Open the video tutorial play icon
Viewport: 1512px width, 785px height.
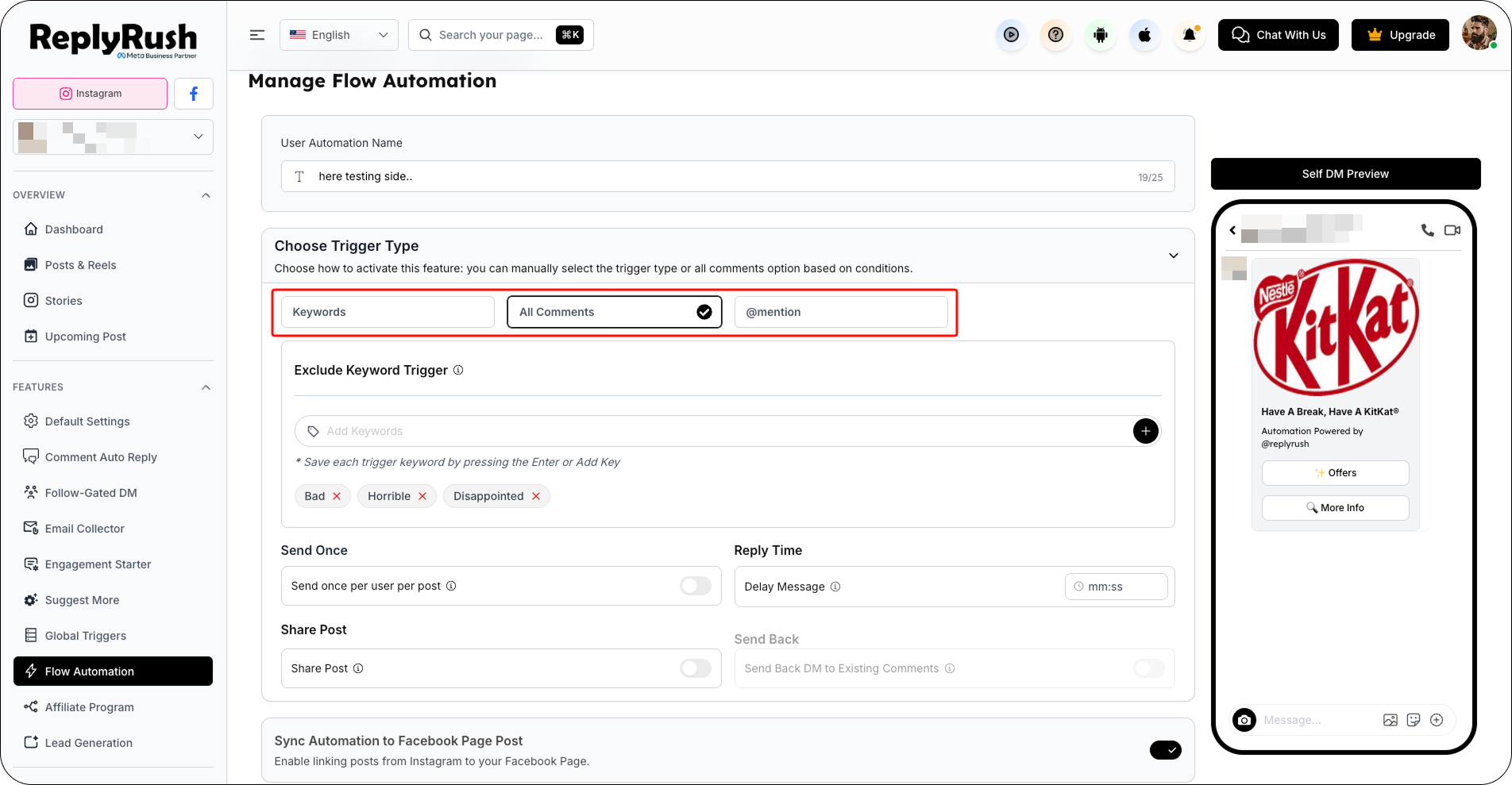coord(1011,35)
